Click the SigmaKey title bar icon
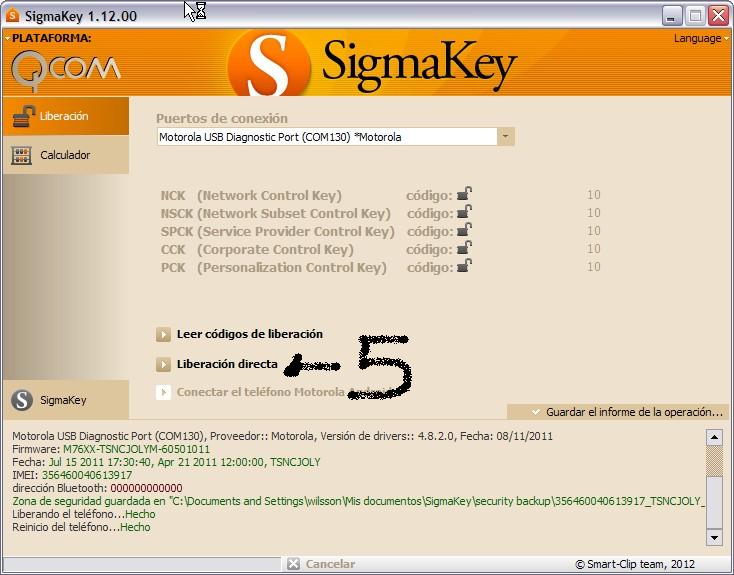The height and width of the screenshot is (575, 734). pyautogui.click(x=12, y=15)
